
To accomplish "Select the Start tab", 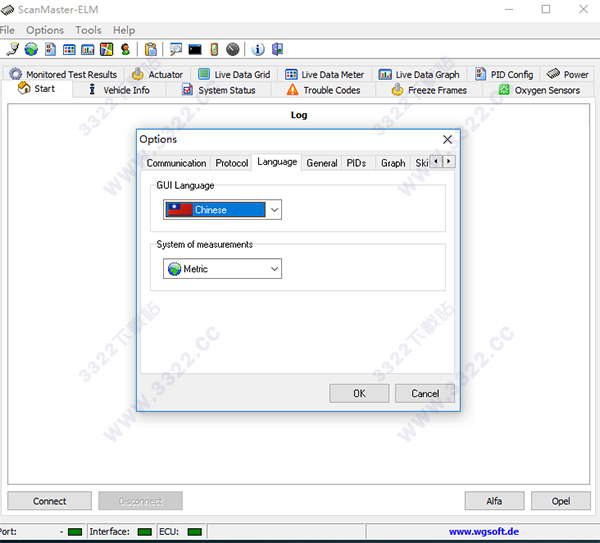I will click(37, 89).
